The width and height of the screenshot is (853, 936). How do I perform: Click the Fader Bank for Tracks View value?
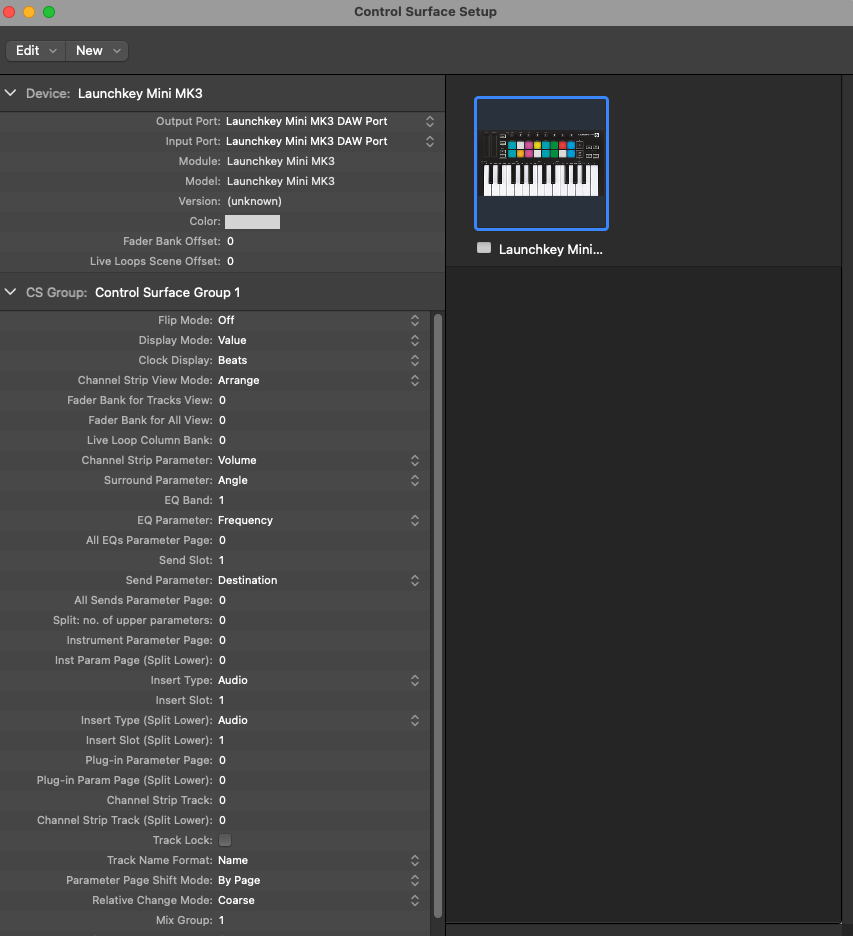(x=222, y=400)
